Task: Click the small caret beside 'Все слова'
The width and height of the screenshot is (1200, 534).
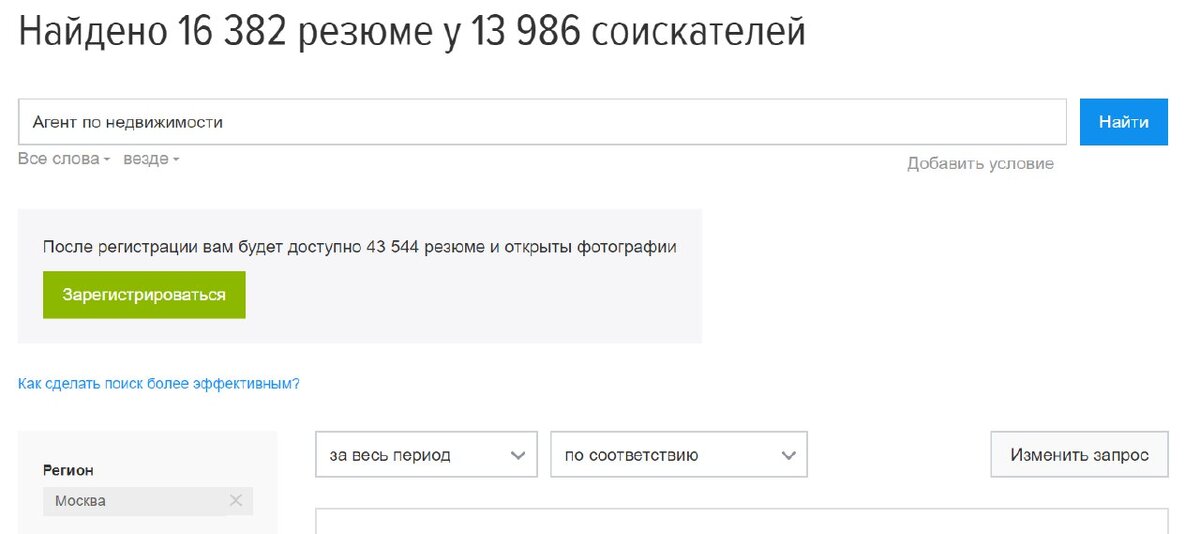Action: (x=106, y=160)
